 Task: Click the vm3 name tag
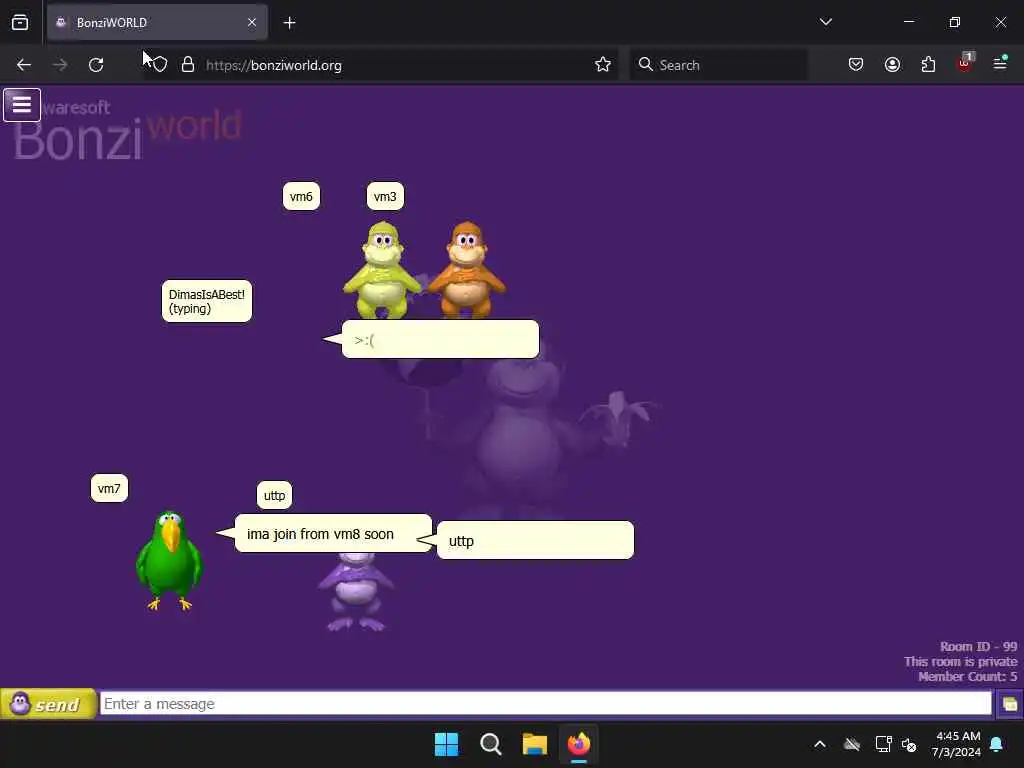385,197
